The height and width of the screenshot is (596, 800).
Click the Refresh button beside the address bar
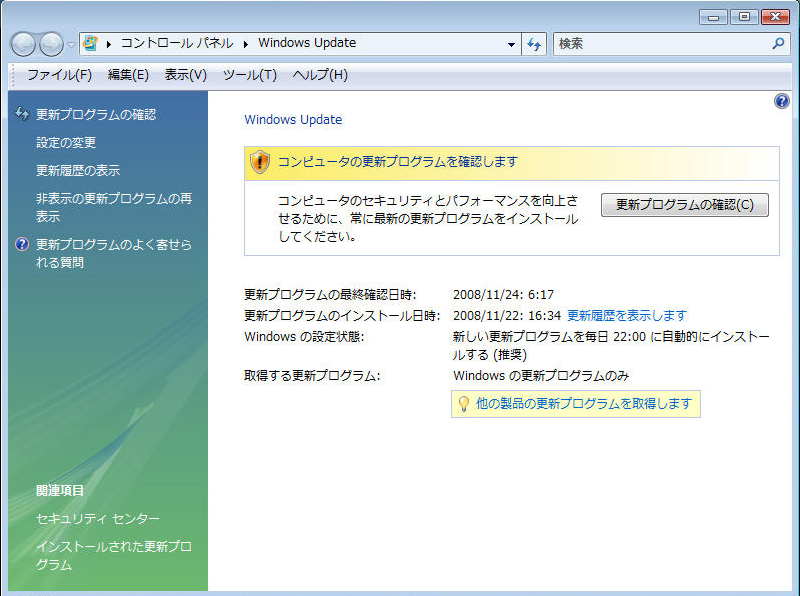click(534, 44)
